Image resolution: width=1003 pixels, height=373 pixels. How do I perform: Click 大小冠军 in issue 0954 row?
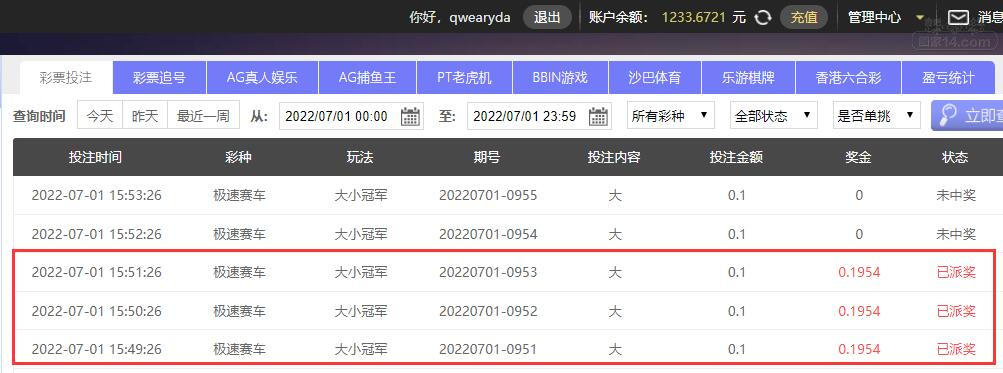pos(361,234)
